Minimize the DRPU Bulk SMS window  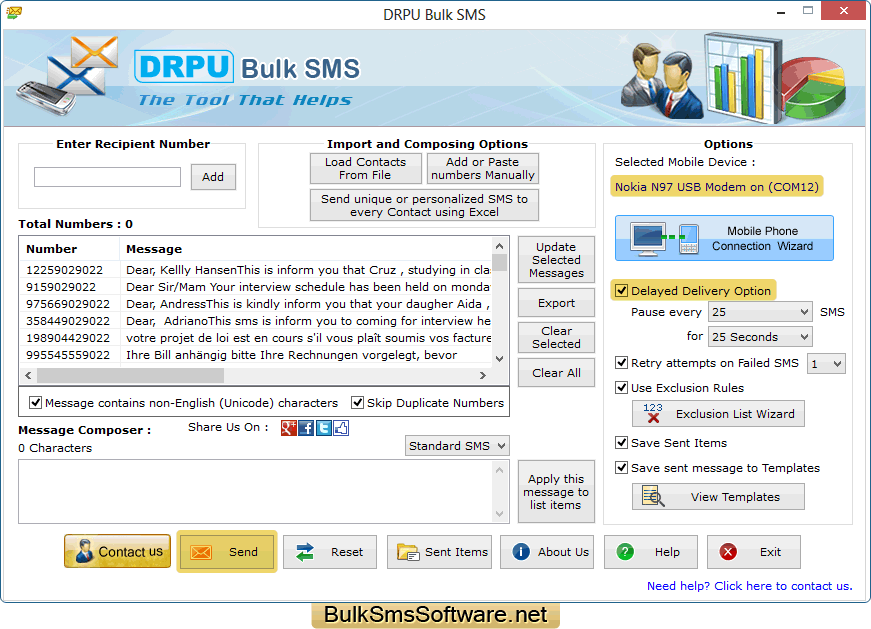tap(781, 12)
